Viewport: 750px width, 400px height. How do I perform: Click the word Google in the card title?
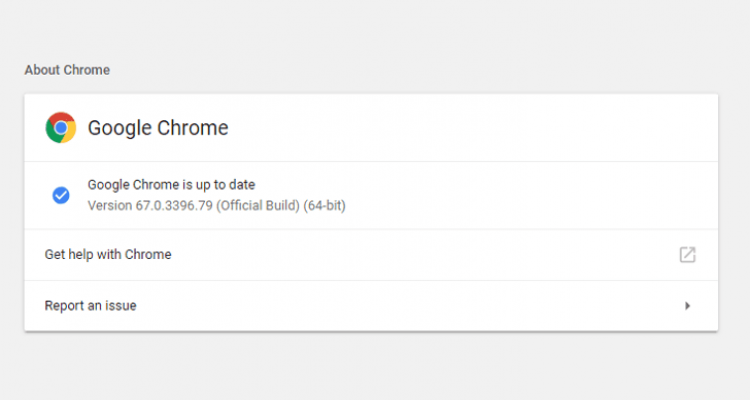pyautogui.click(x=120, y=128)
